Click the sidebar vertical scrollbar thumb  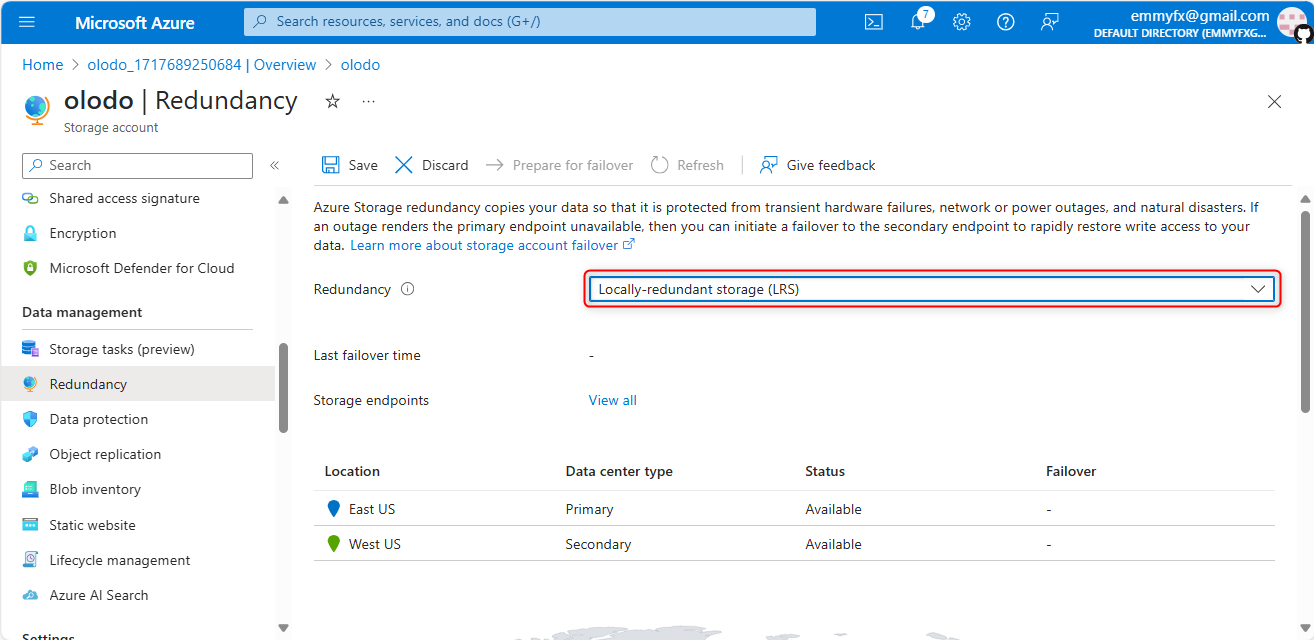pyautogui.click(x=283, y=388)
